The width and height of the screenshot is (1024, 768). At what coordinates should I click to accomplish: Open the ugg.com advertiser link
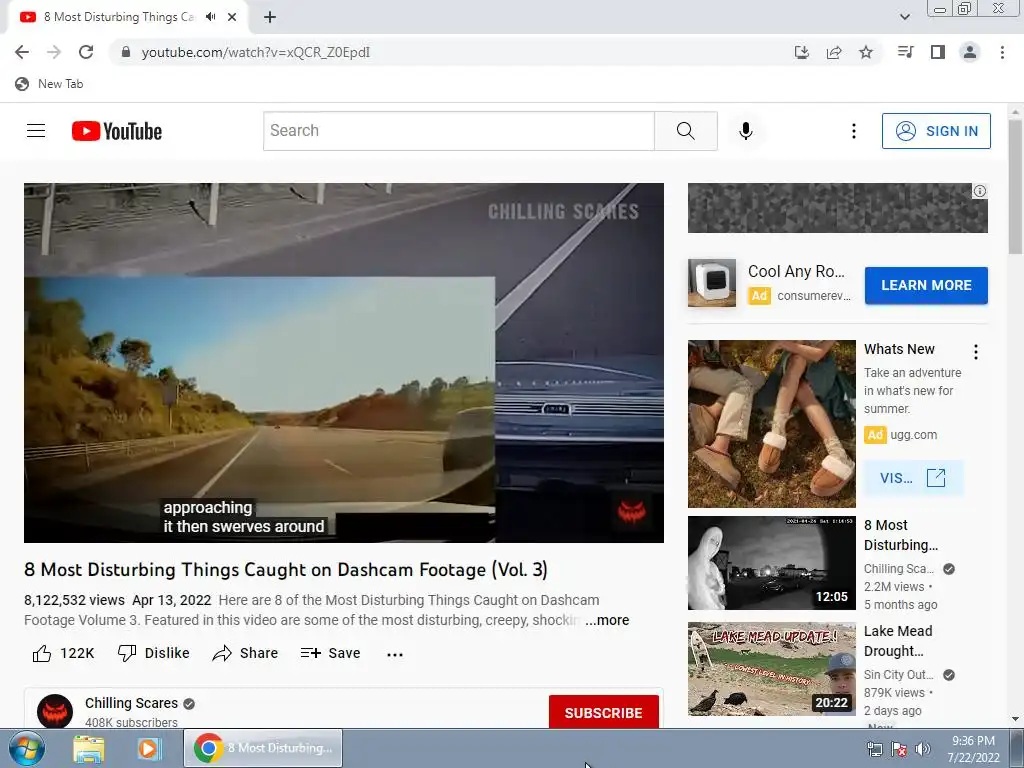(914, 435)
